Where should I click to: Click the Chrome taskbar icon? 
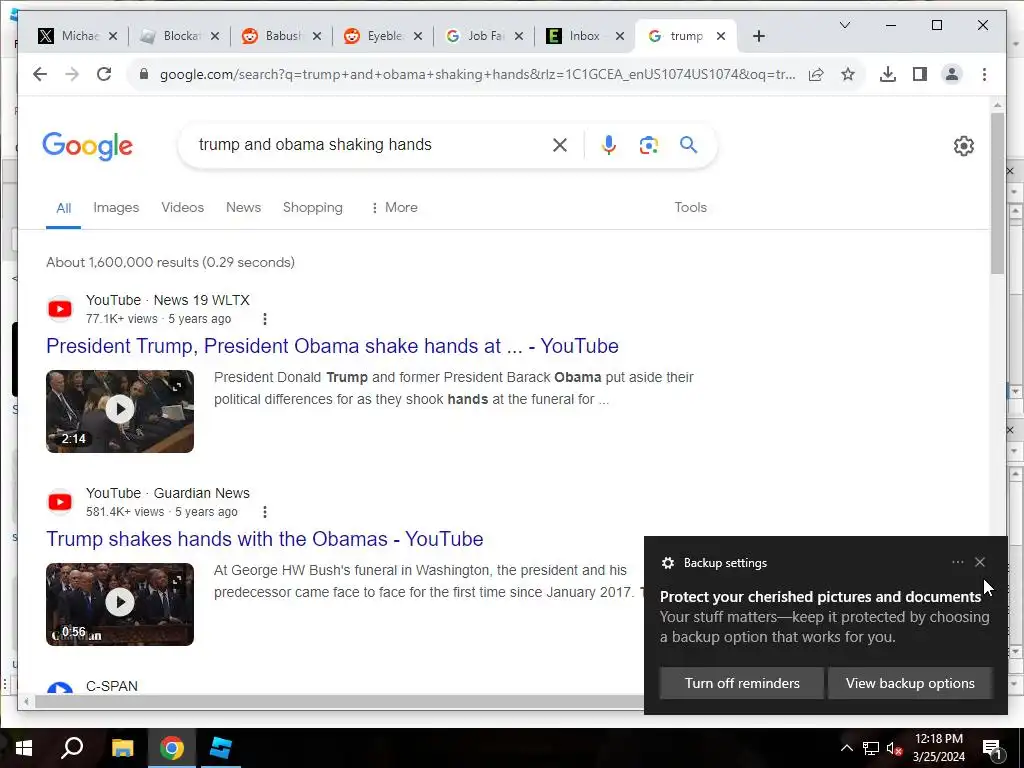172,748
